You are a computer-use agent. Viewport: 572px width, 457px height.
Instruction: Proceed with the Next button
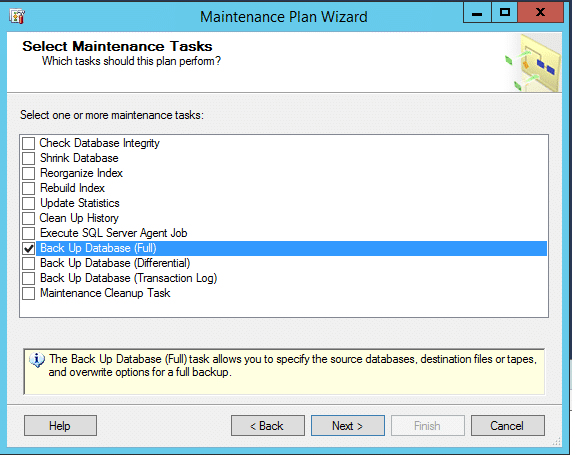pos(348,426)
